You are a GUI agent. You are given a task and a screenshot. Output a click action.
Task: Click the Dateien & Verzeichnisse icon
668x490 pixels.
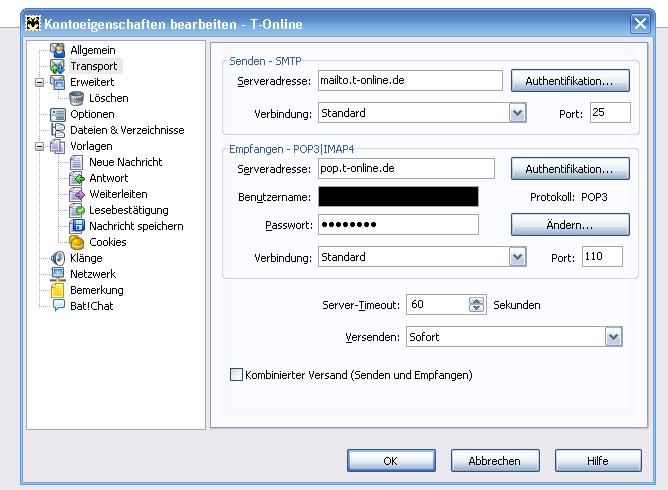tap(58, 130)
